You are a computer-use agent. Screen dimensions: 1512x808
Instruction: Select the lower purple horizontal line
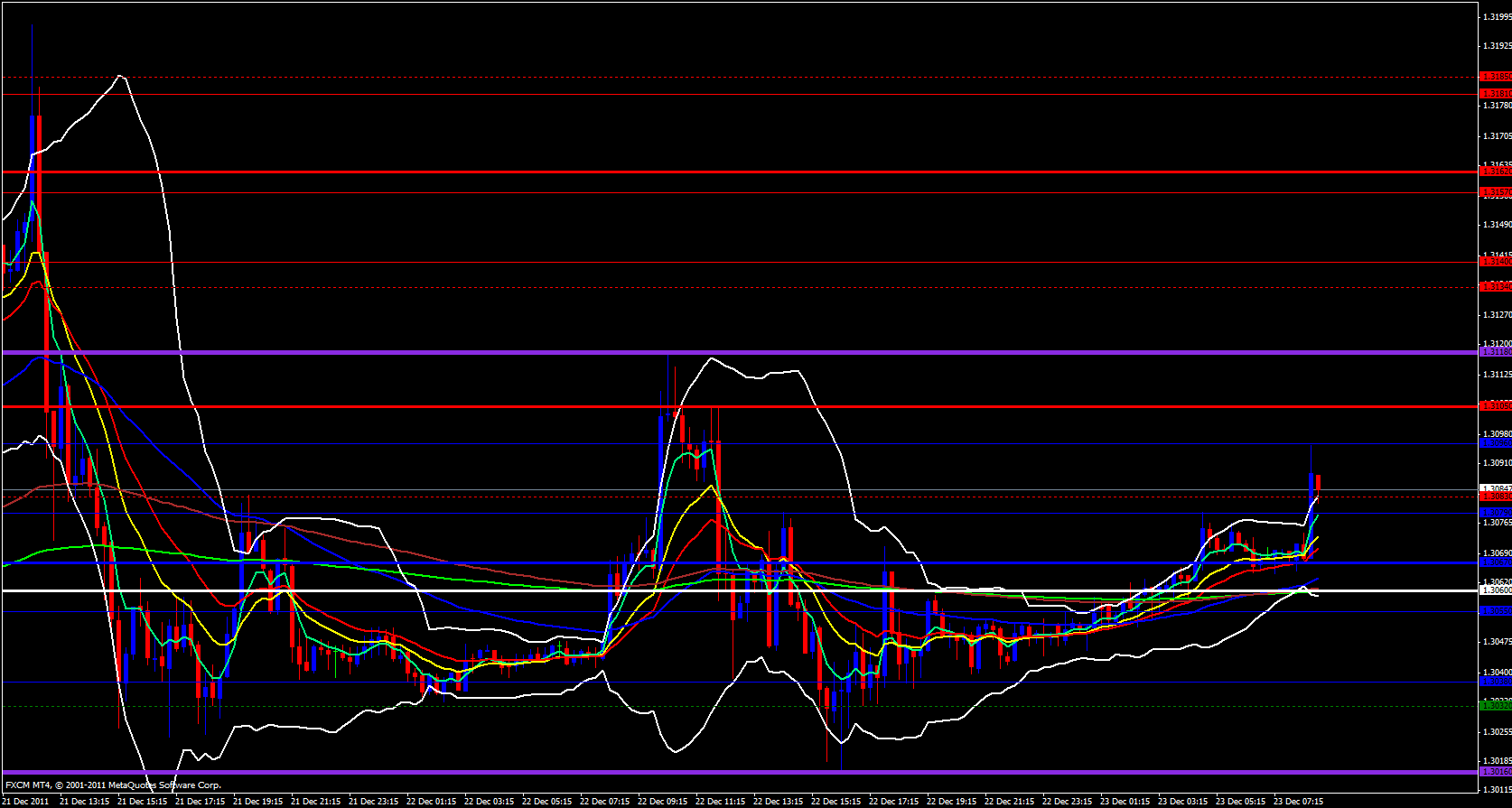(723, 772)
